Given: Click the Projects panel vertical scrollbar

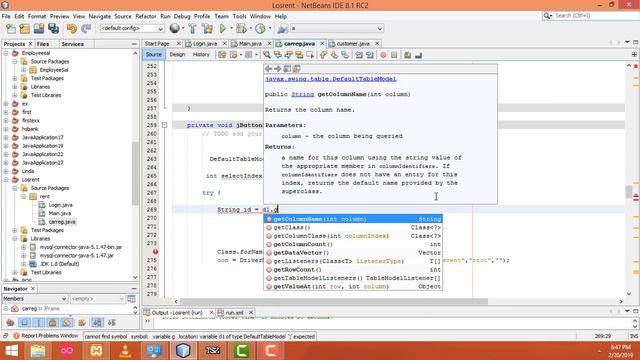Looking at the screenshot, I should 135,173.
